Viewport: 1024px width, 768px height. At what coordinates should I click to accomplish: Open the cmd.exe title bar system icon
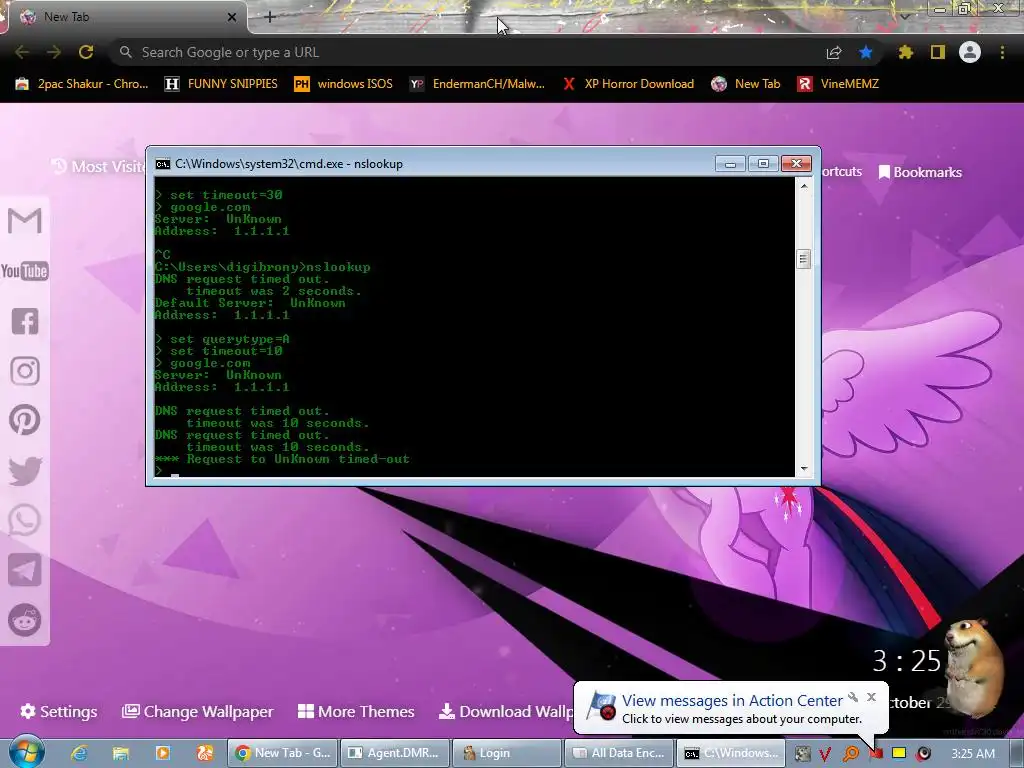163,164
